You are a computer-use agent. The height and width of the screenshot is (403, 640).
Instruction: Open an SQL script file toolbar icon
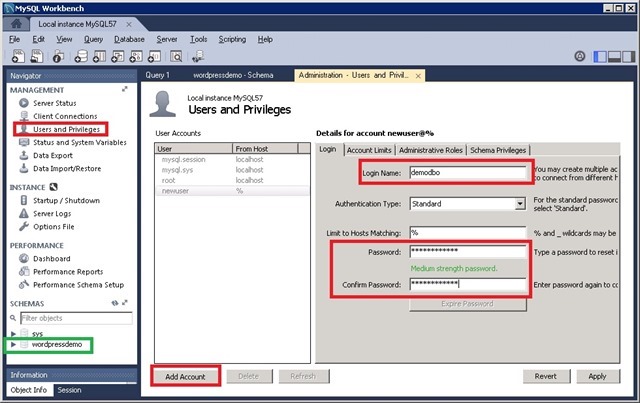(37, 56)
